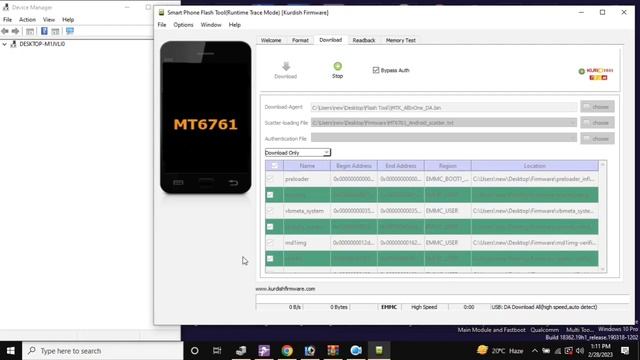Click the network icon in the system tray
Viewport: 640px width, 360px height.
coord(558,351)
